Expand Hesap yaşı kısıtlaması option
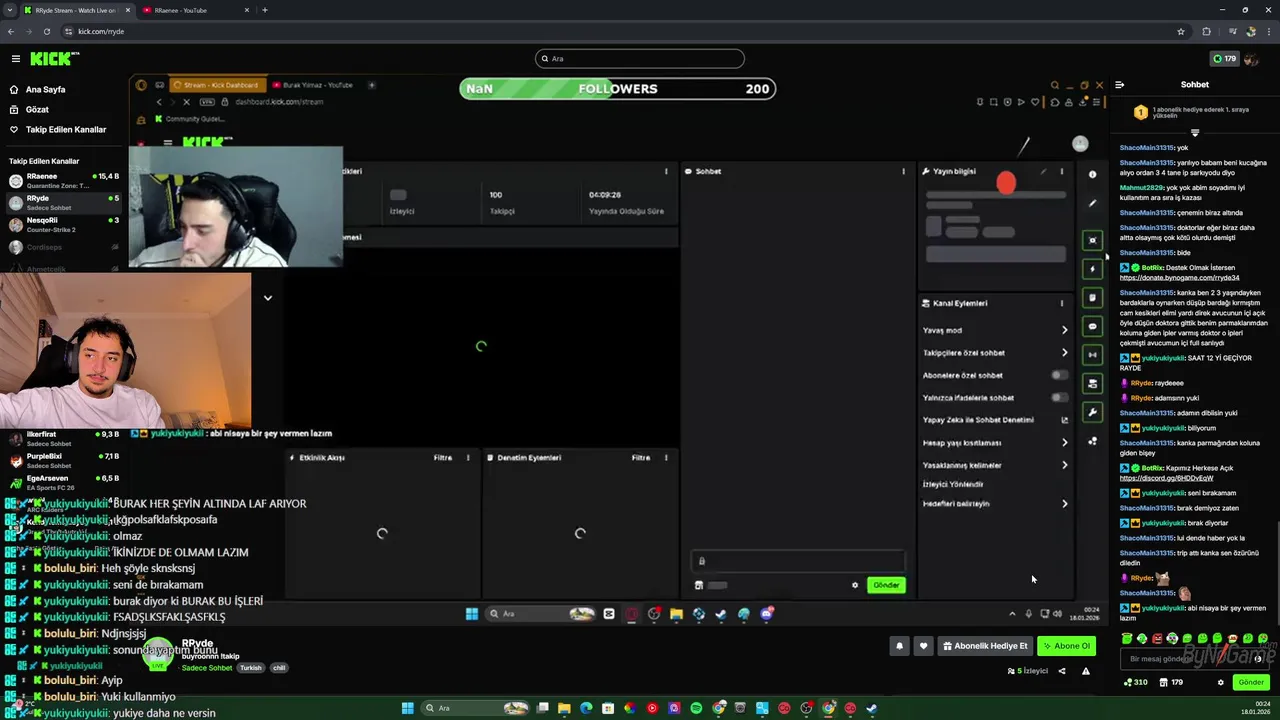Image resolution: width=1280 pixels, height=720 pixels. coord(995,442)
